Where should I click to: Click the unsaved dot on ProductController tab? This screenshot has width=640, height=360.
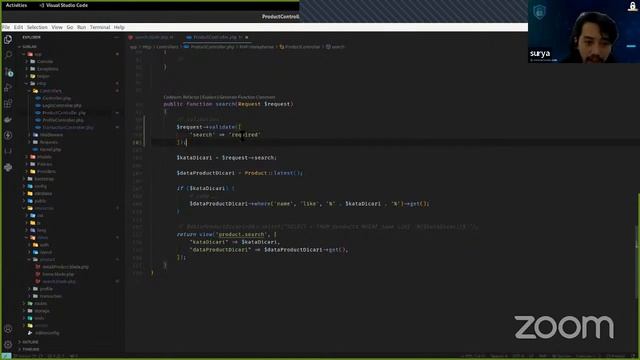(x=247, y=37)
